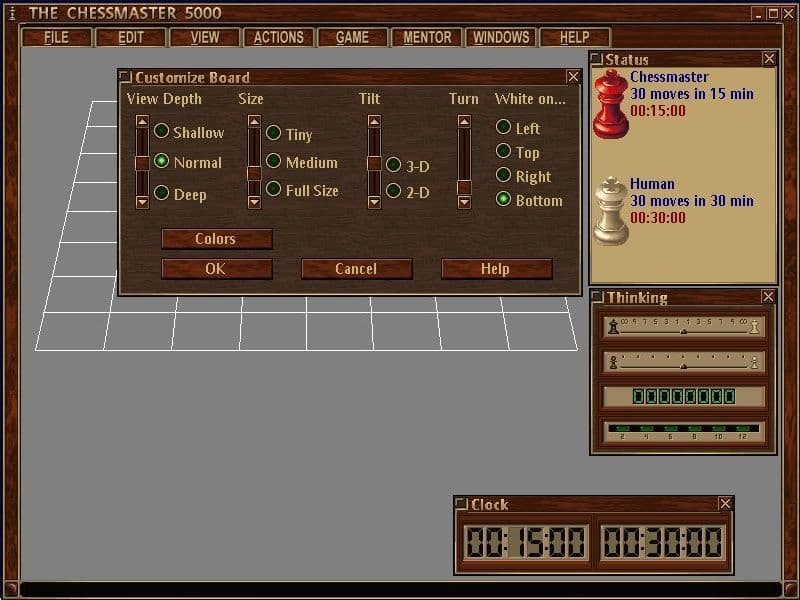Open the MENTOR menu
The width and height of the screenshot is (800, 600).
427,37
